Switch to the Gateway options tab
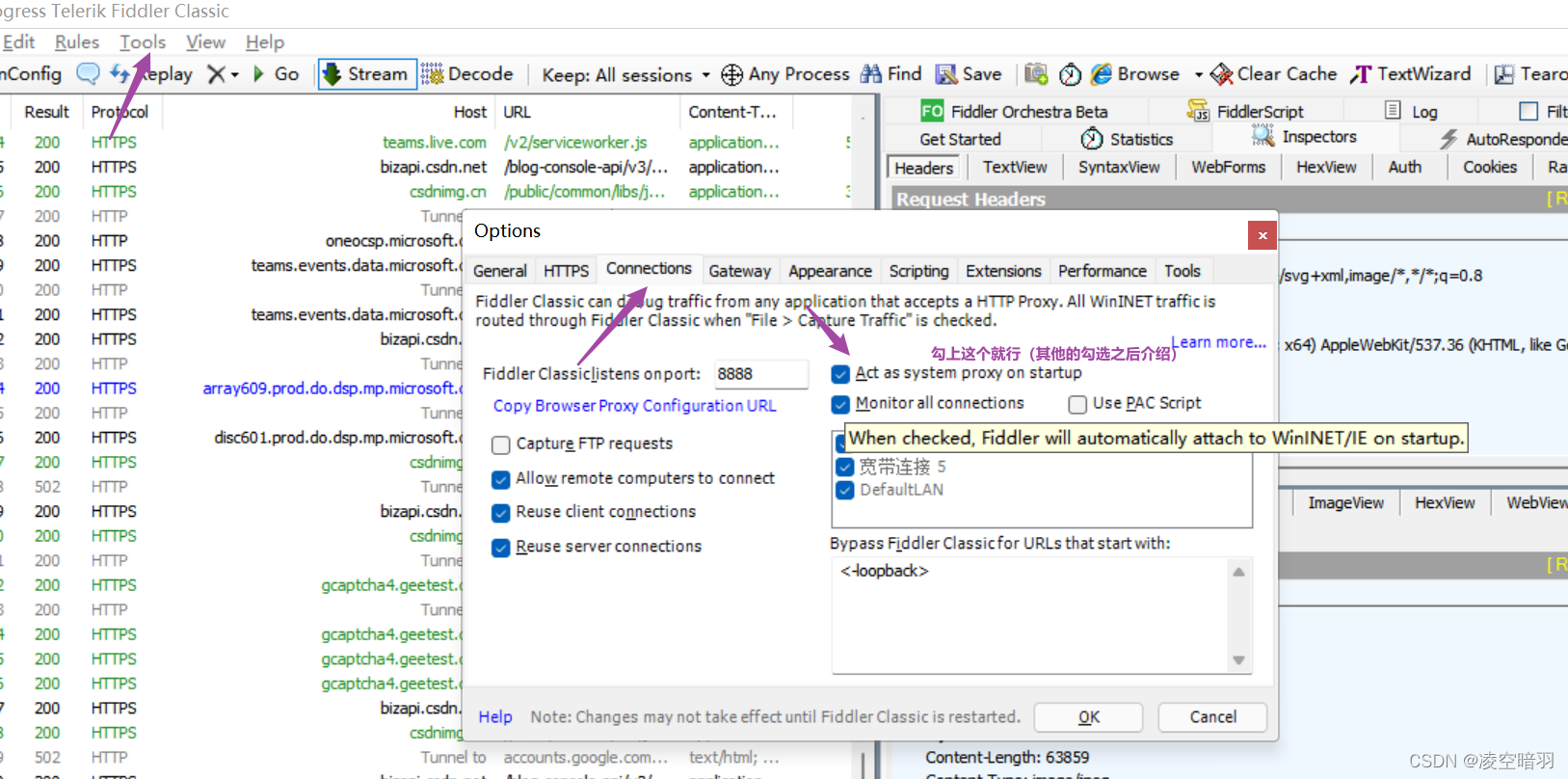 (739, 272)
